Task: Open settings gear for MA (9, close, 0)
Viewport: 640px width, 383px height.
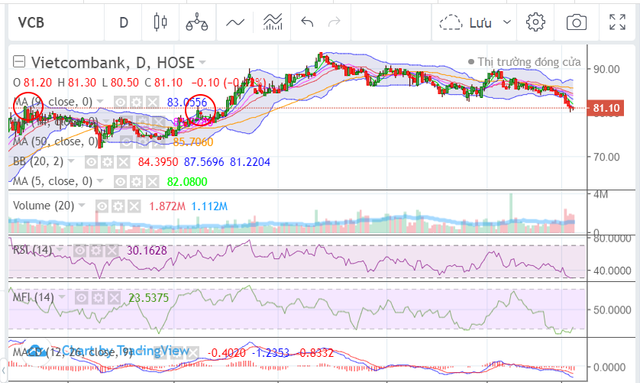Action: click(x=136, y=102)
